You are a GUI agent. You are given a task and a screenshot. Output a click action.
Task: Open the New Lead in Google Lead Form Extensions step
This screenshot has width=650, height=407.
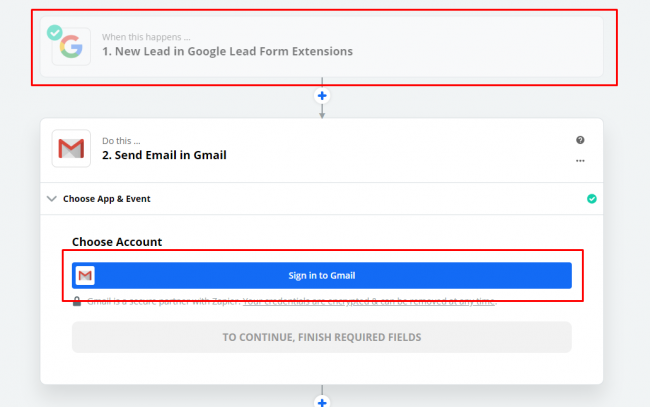tap(227, 51)
